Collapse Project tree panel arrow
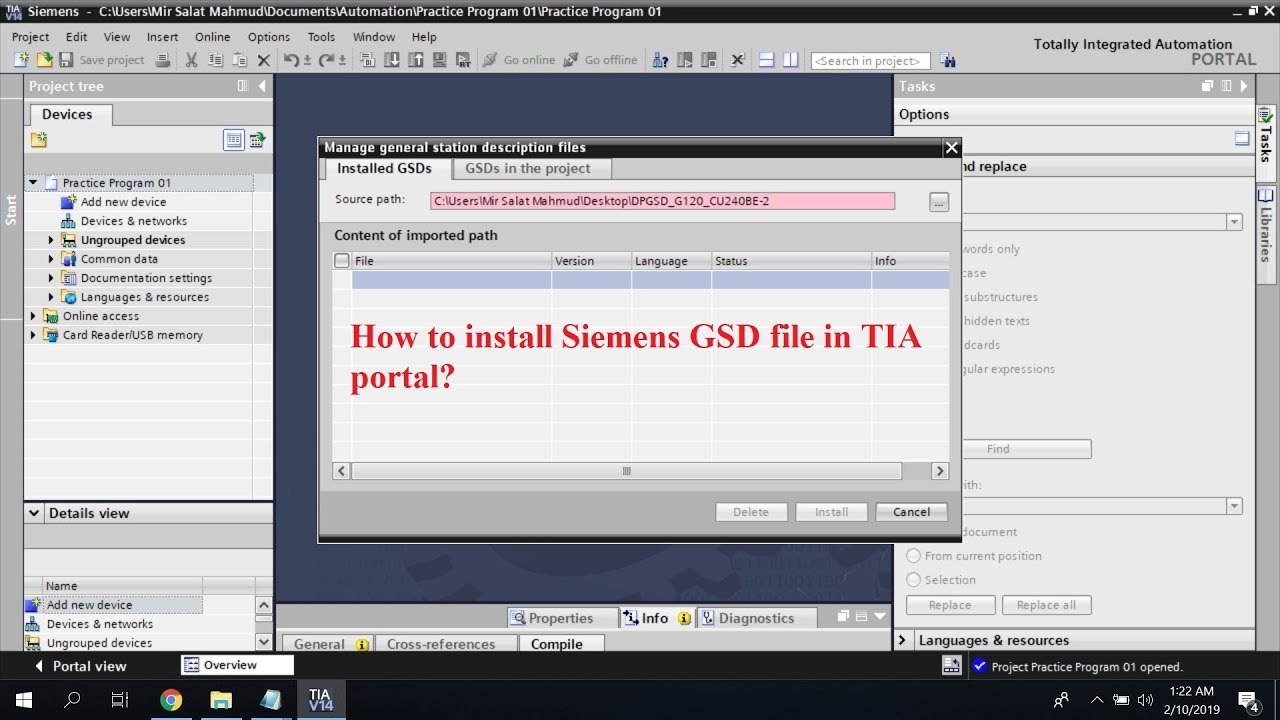Image resolution: width=1280 pixels, height=720 pixels. coord(263,86)
